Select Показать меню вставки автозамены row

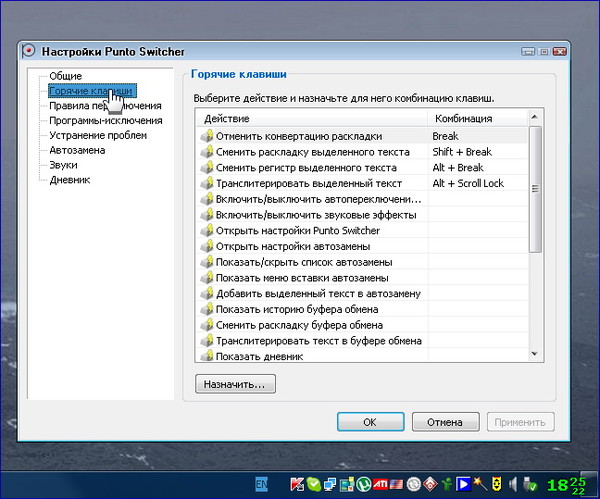coord(362,278)
